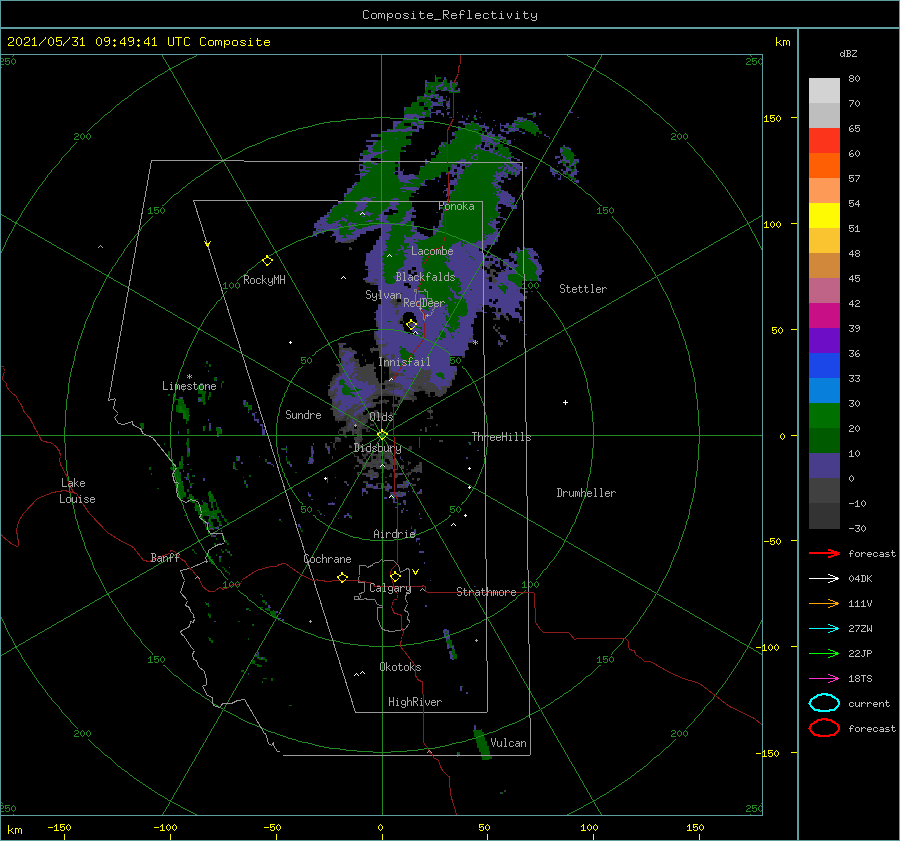The width and height of the screenshot is (900, 841).
Task: Click the Composite_Reflectivity title
Action: 450,15
